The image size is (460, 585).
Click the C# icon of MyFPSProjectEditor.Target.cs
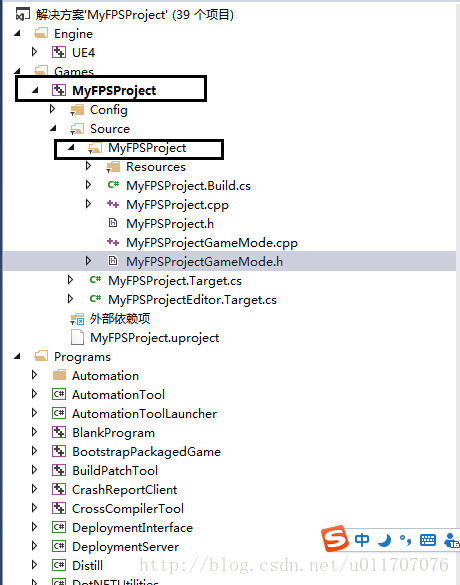pos(95,299)
